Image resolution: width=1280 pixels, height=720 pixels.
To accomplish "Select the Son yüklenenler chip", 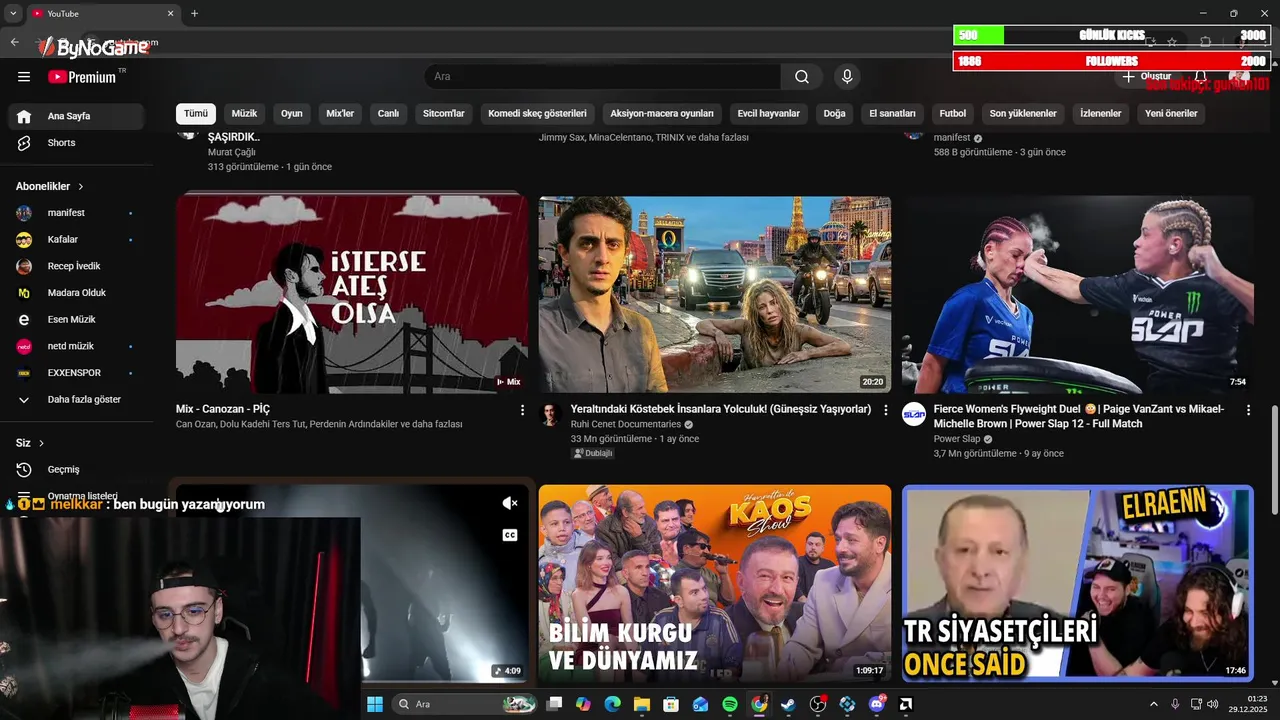I will click(x=1023, y=114).
